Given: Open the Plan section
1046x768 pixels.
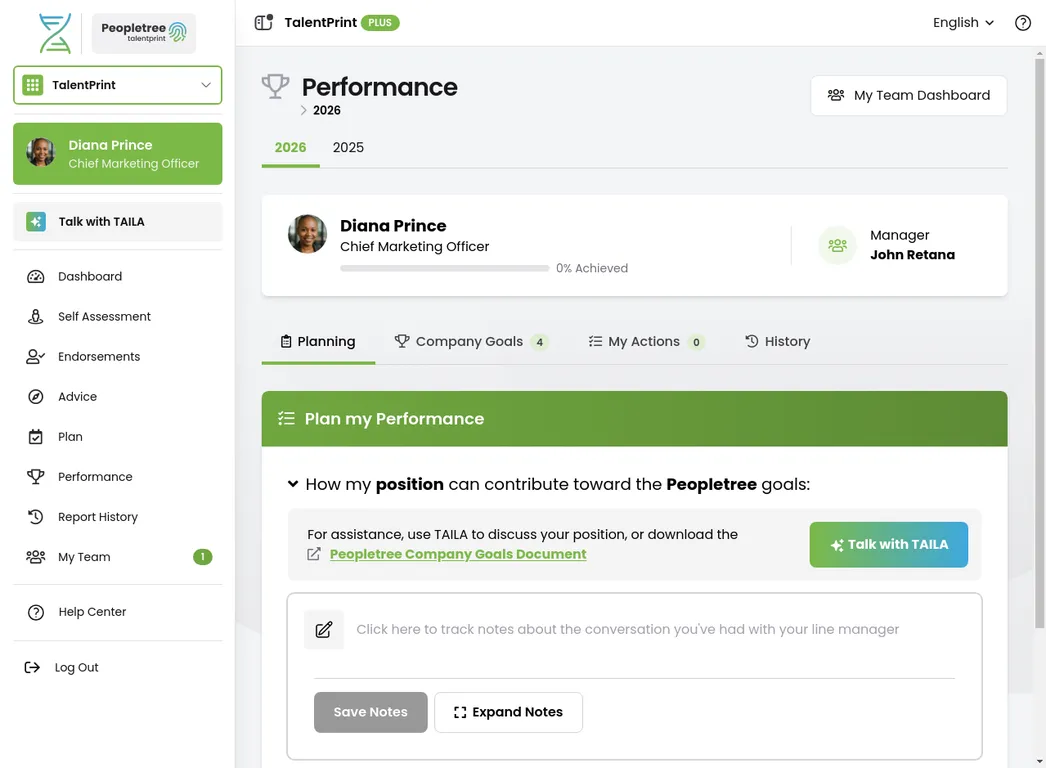Looking at the screenshot, I should [x=70, y=436].
